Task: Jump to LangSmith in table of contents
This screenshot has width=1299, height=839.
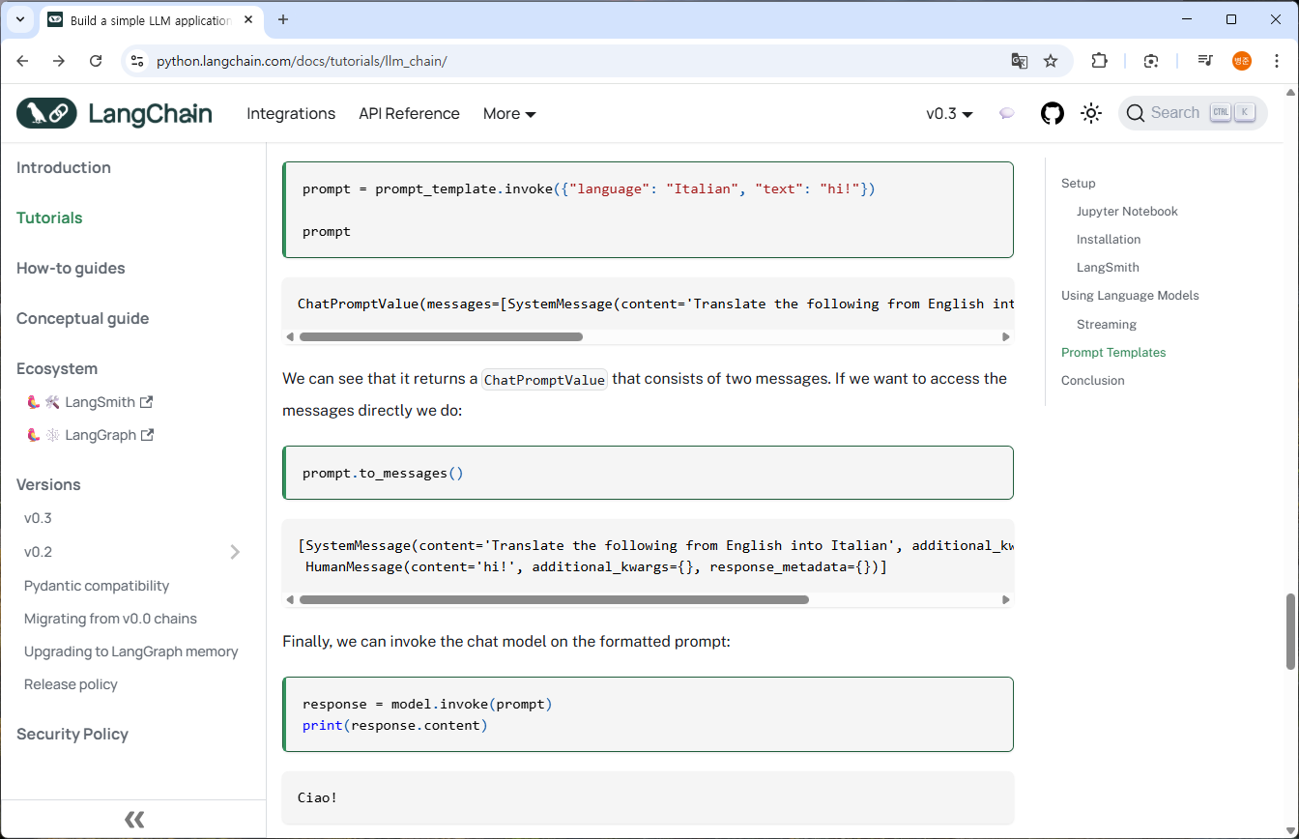Action: point(1107,267)
